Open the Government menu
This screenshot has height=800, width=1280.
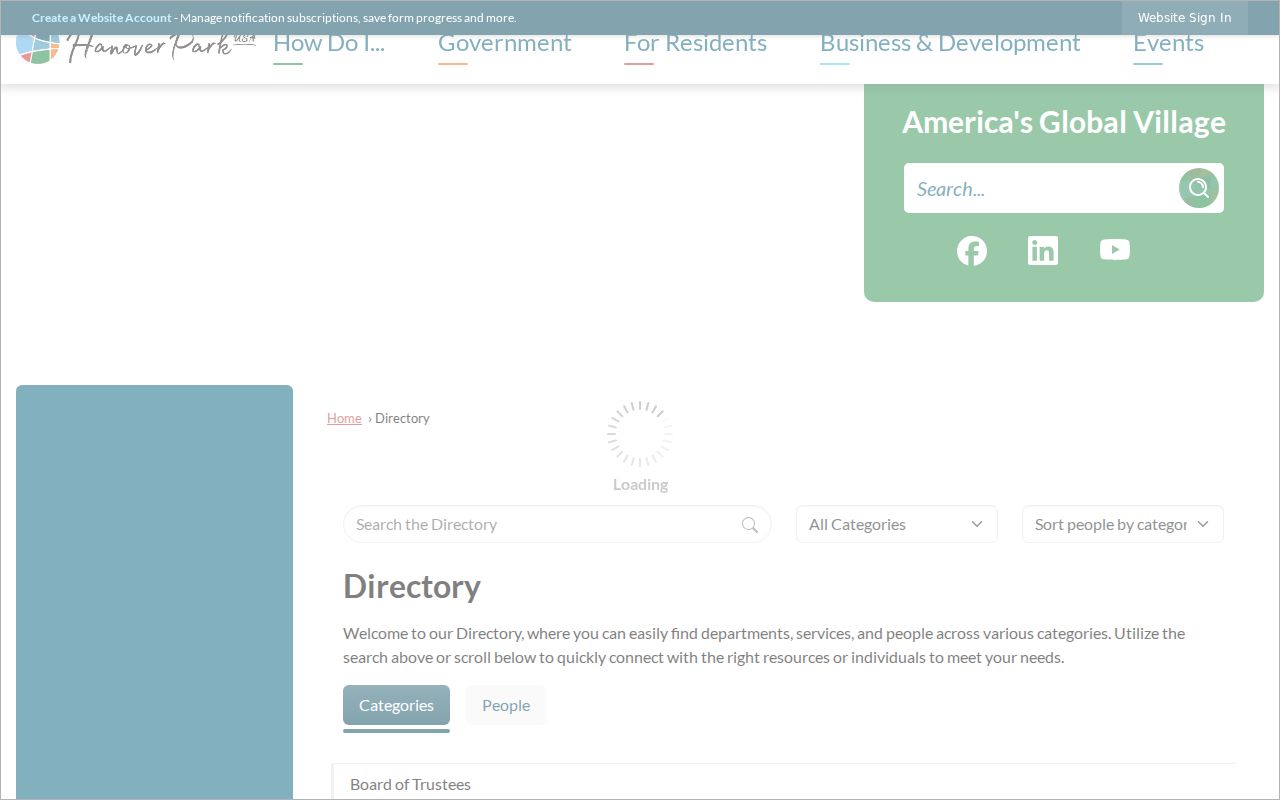tap(505, 44)
